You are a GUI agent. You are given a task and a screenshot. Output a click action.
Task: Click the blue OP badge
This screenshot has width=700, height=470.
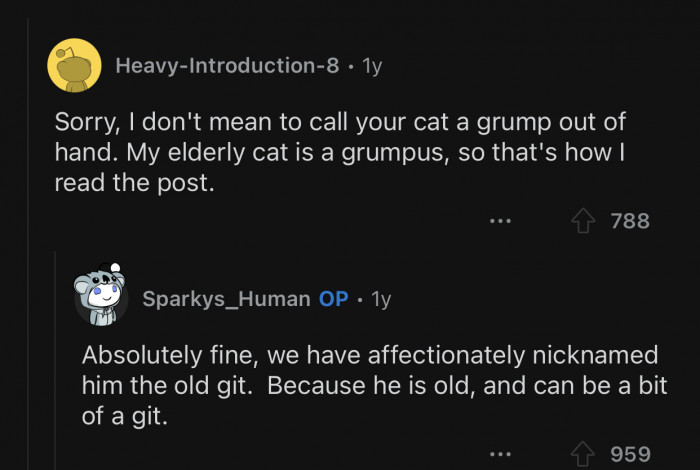pos(333,299)
